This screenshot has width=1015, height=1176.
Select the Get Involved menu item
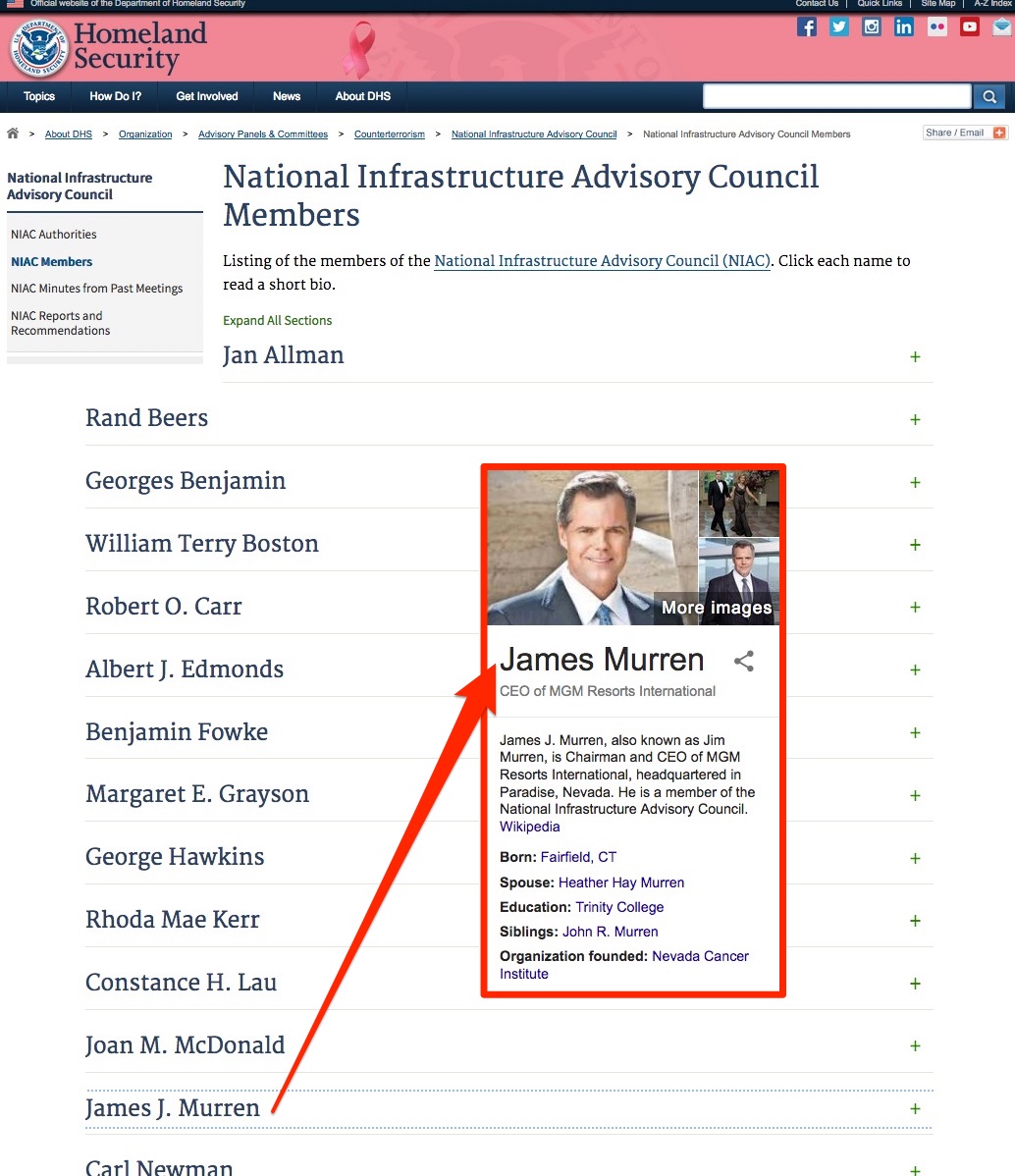tap(207, 97)
